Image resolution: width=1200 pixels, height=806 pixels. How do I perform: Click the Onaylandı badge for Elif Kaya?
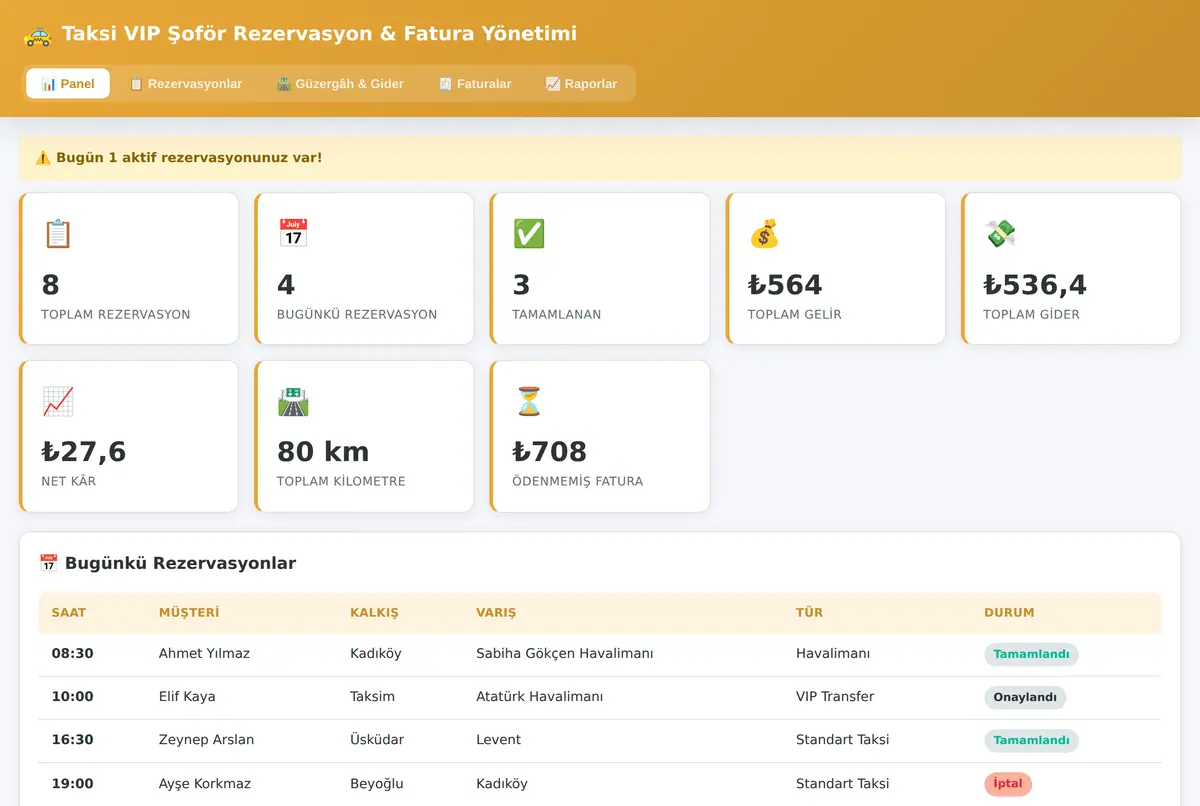(x=1025, y=698)
